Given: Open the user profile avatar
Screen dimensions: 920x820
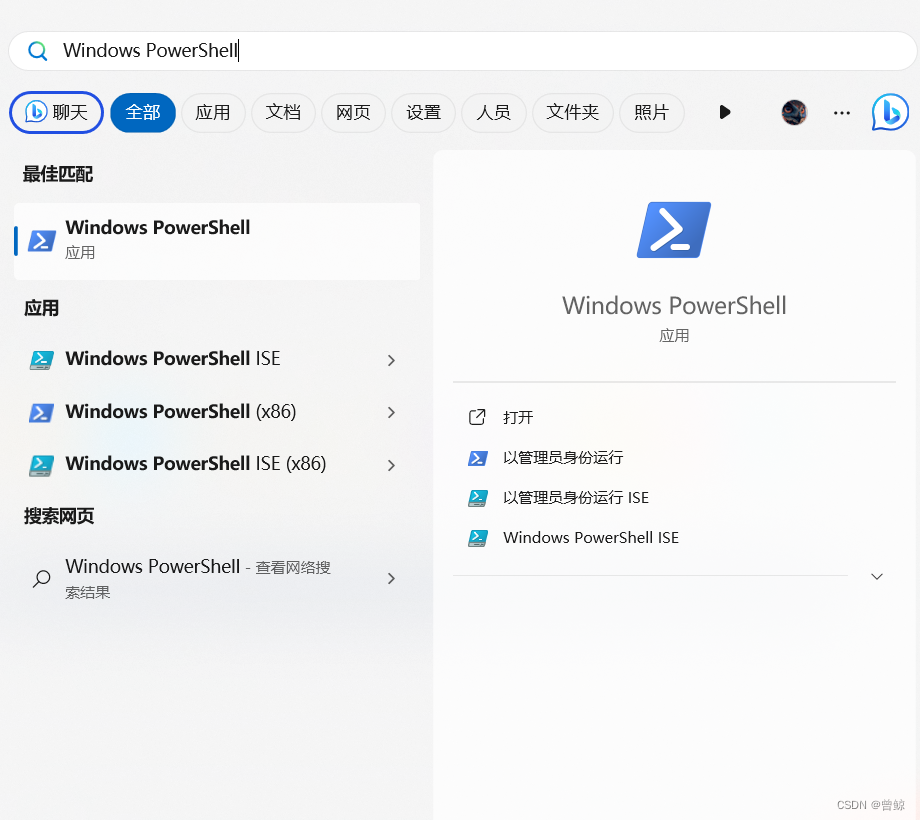Looking at the screenshot, I should [794, 112].
